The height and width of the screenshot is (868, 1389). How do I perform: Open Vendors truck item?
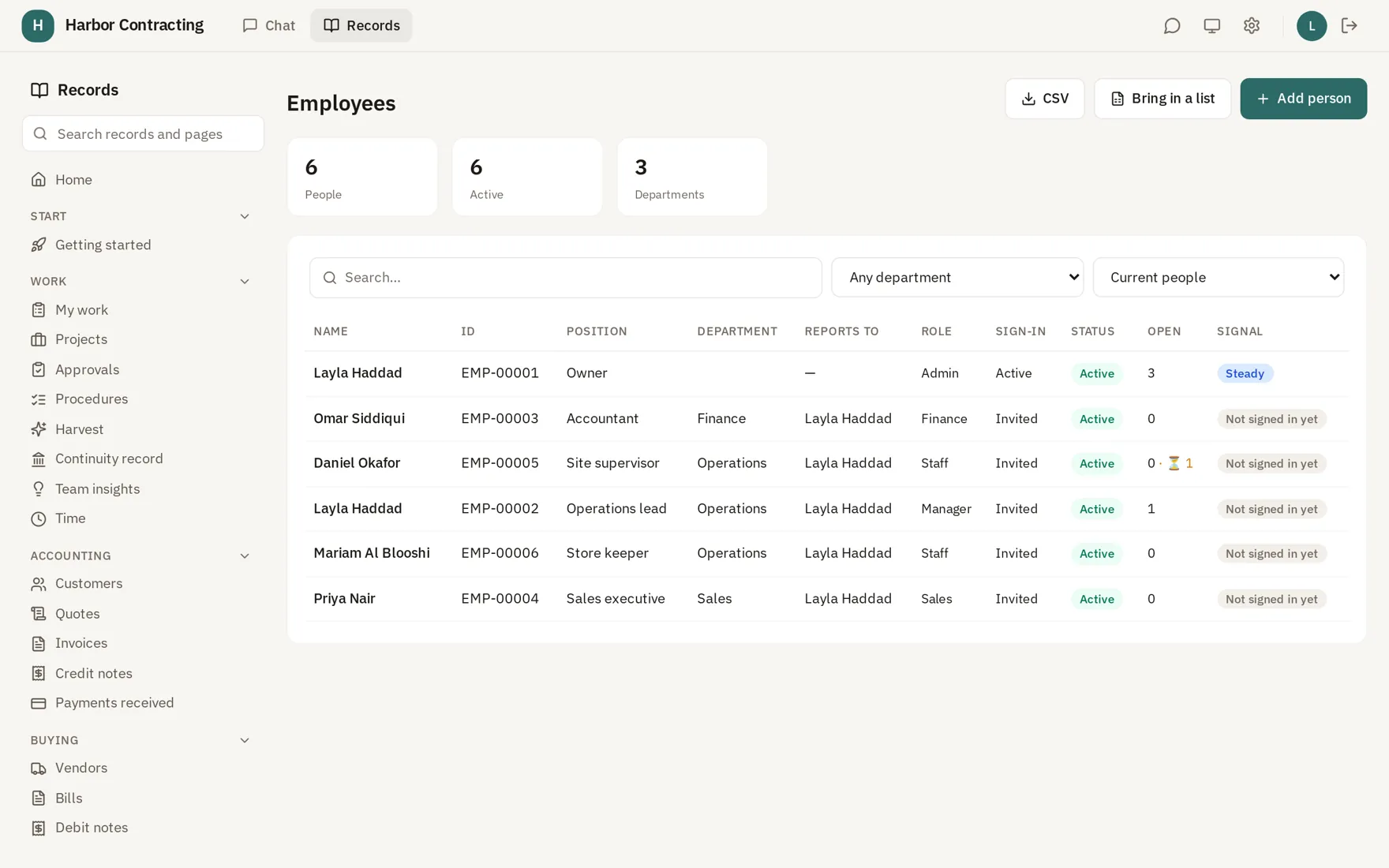(x=142, y=768)
